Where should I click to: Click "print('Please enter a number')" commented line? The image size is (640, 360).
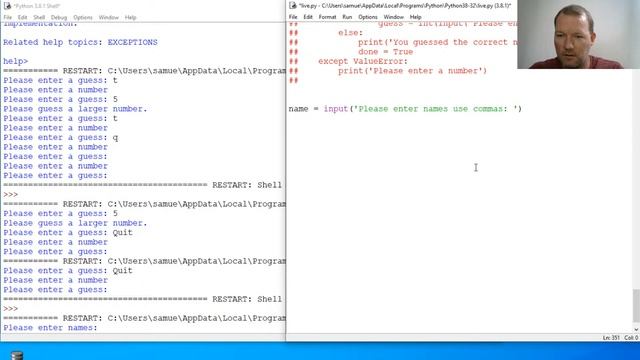[x=412, y=71]
